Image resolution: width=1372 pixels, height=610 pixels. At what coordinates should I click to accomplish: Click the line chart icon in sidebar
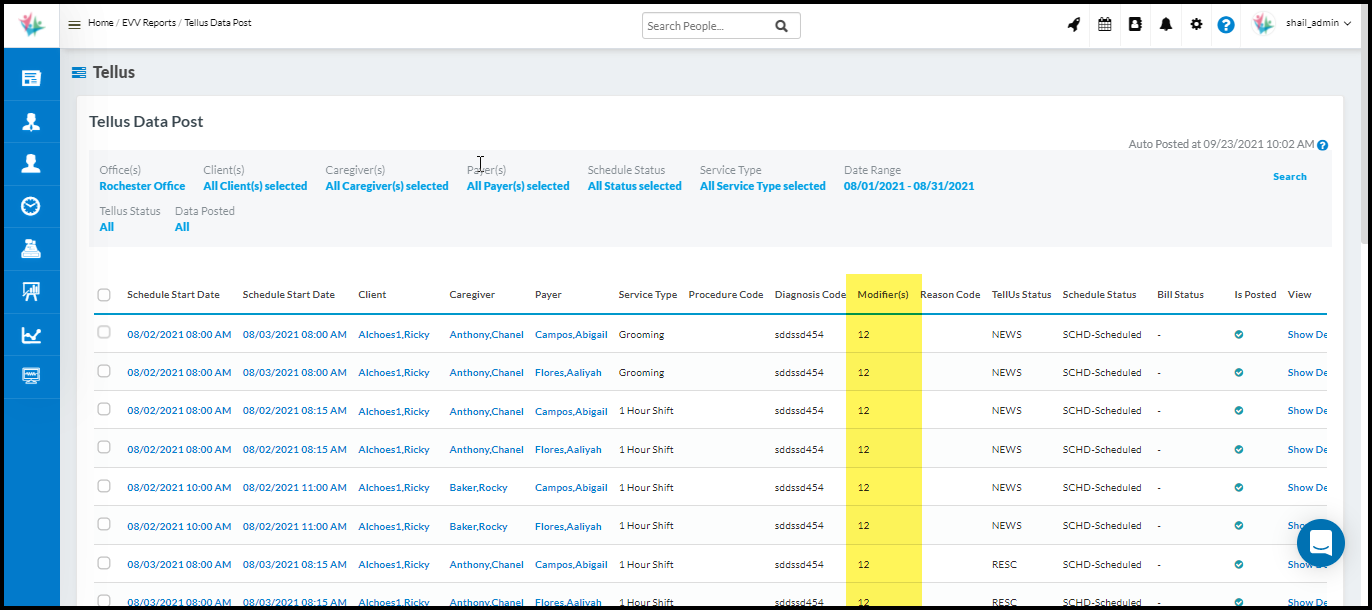(x=31, y=335)
